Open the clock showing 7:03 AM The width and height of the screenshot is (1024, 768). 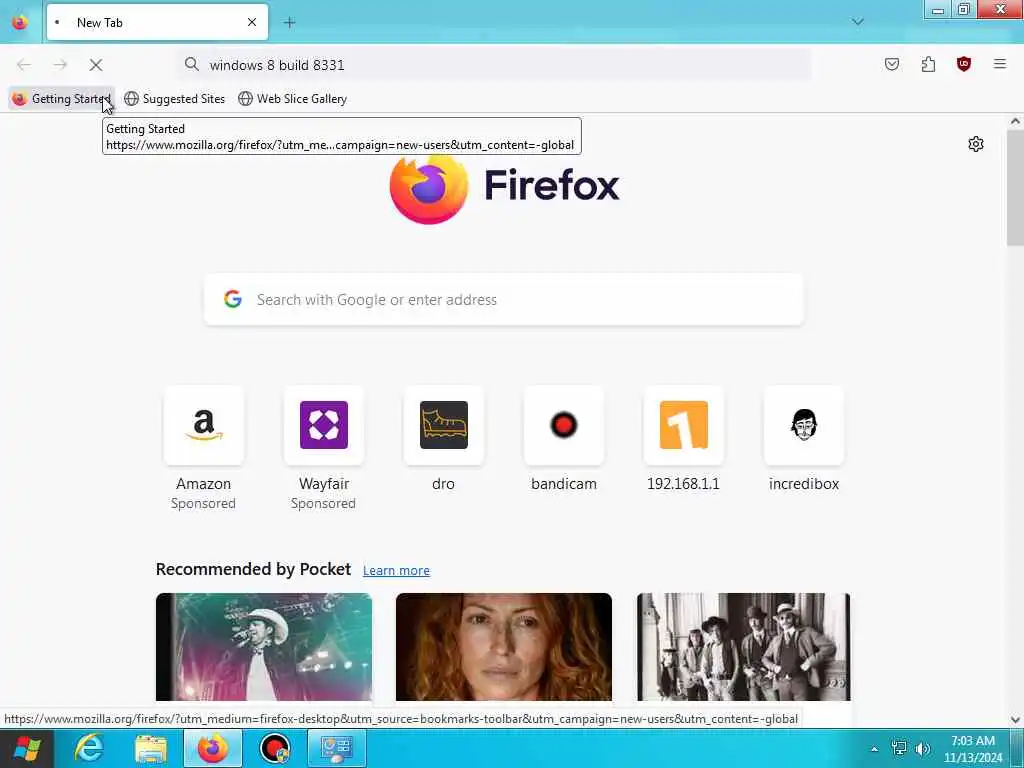973,749
